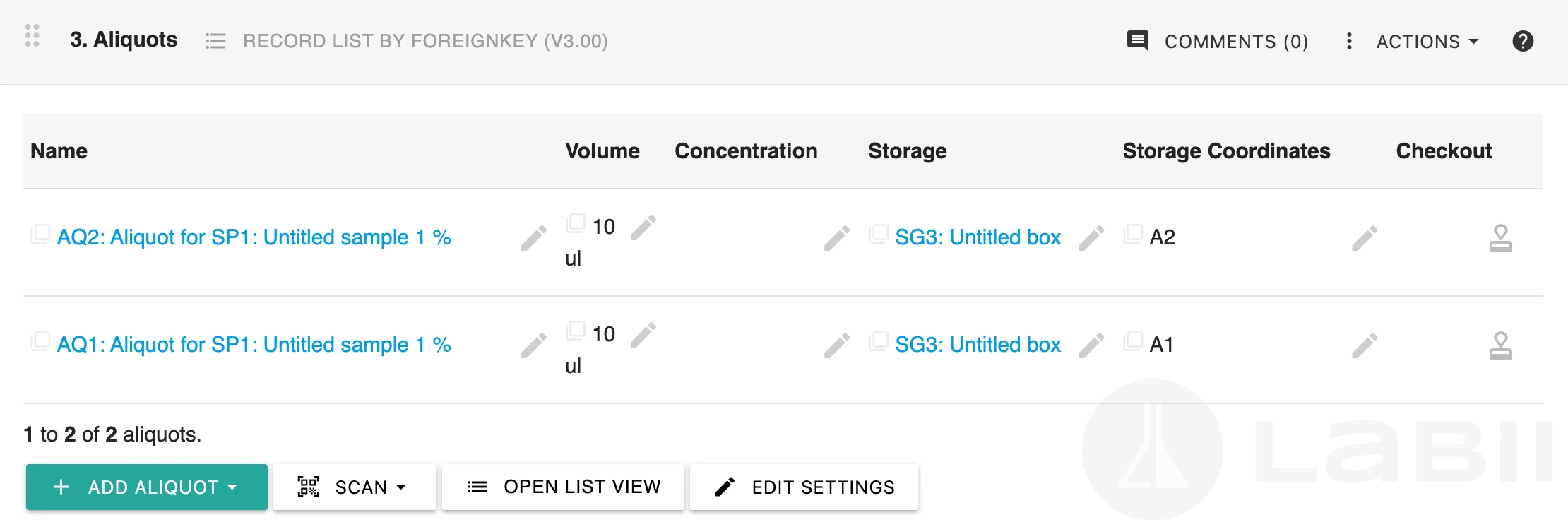Viewport: 1568px width, 527px height.
Task: Open the SCAN dropdown menu
Action: click(x=355, y=487)
